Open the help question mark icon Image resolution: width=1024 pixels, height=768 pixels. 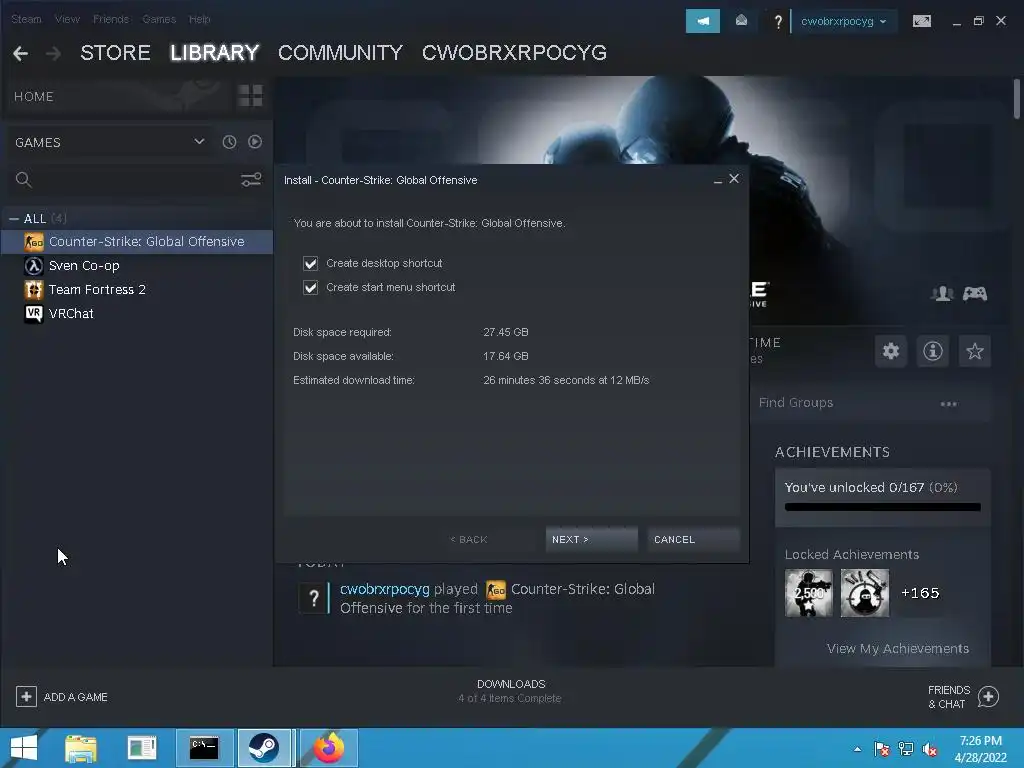tap(777, 22)
